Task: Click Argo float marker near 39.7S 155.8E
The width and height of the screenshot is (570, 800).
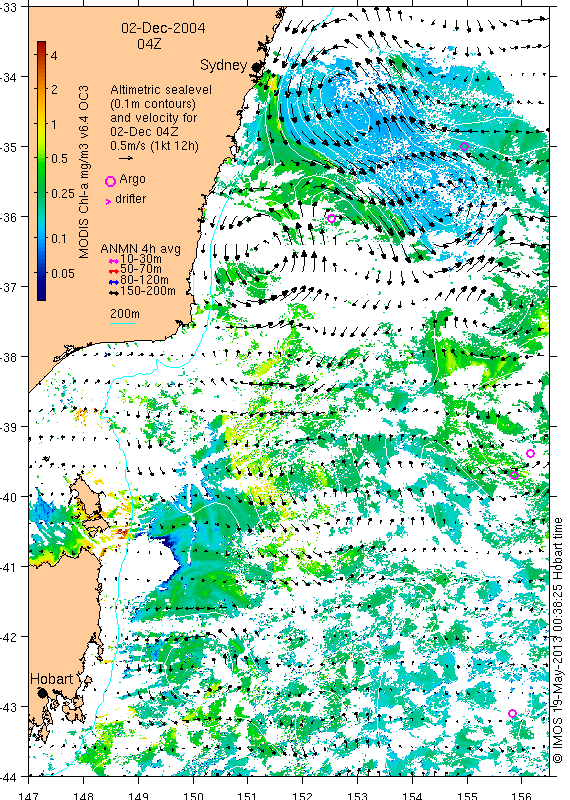Action: pos(514,476)
